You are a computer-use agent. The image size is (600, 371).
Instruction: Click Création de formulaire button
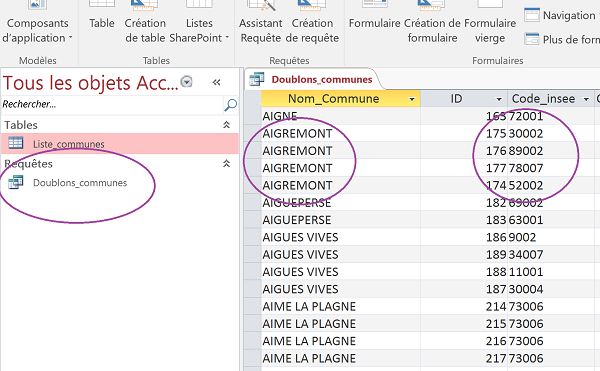(432, 22)
